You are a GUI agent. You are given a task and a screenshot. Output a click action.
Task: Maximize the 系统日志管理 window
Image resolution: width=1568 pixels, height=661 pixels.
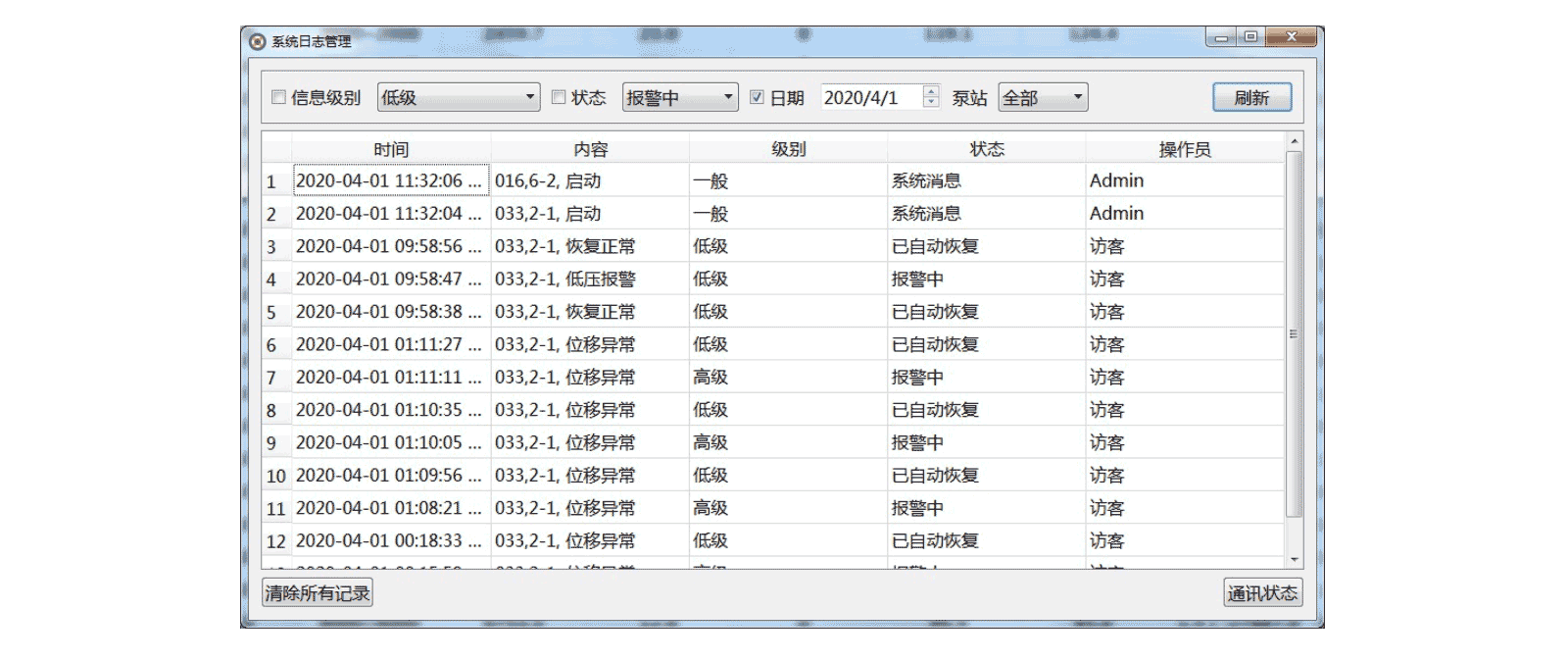[1250, 37]
